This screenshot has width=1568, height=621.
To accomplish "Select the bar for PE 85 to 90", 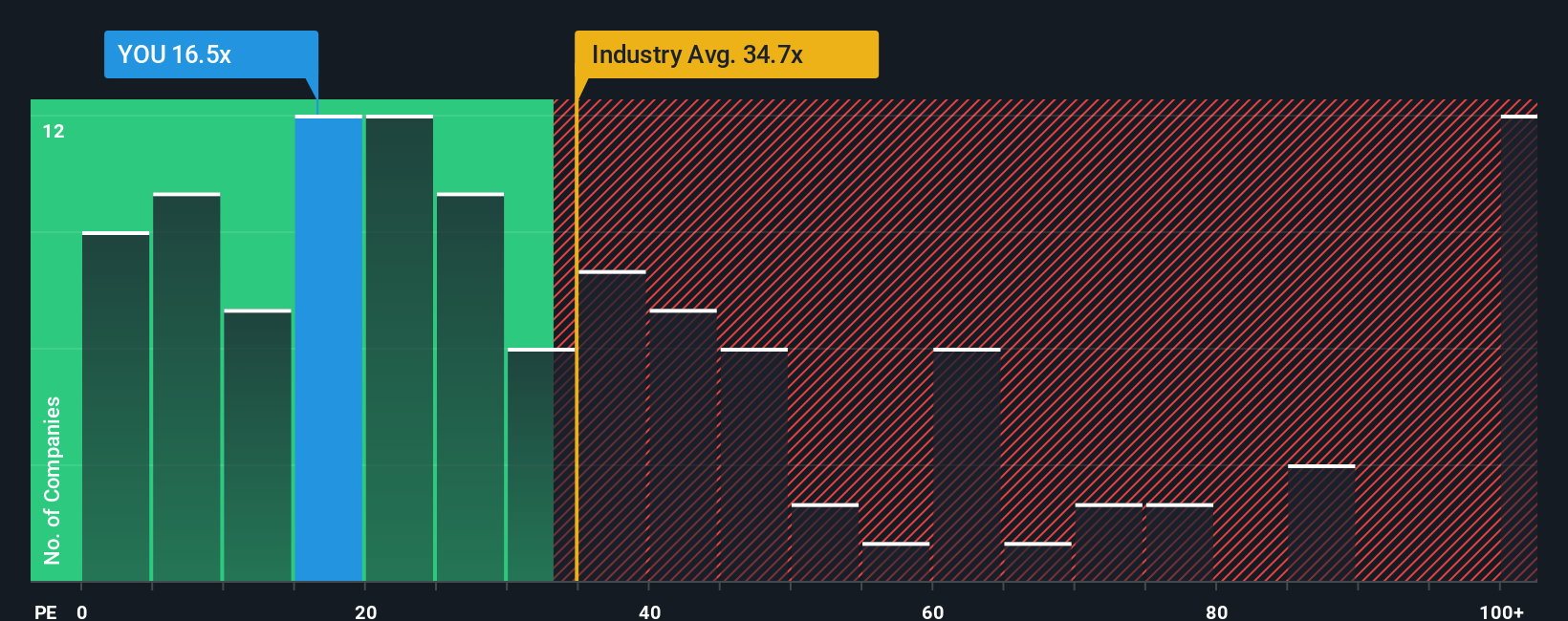I will (x=1321, y=523).
